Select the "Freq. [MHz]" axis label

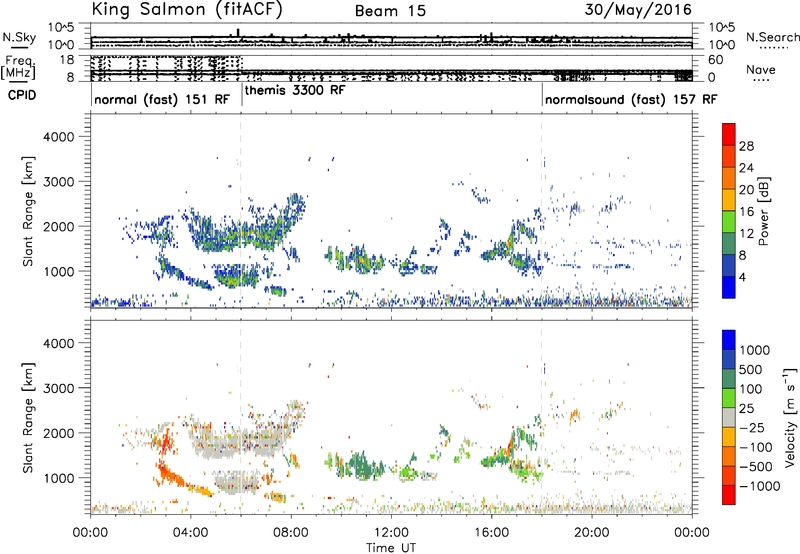click(19, 67)
